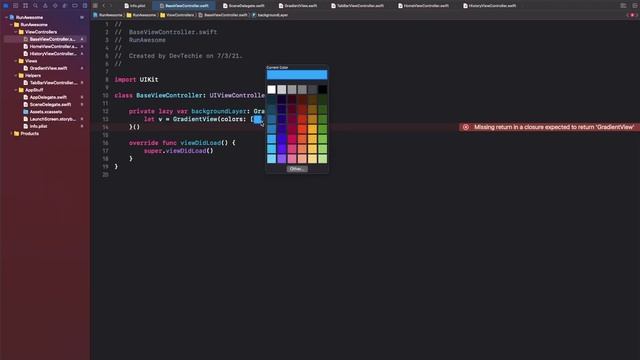This screenshot has width=640, height=360.
Task: Click the Other... button in color picker
Action: [x=297, y=169]
